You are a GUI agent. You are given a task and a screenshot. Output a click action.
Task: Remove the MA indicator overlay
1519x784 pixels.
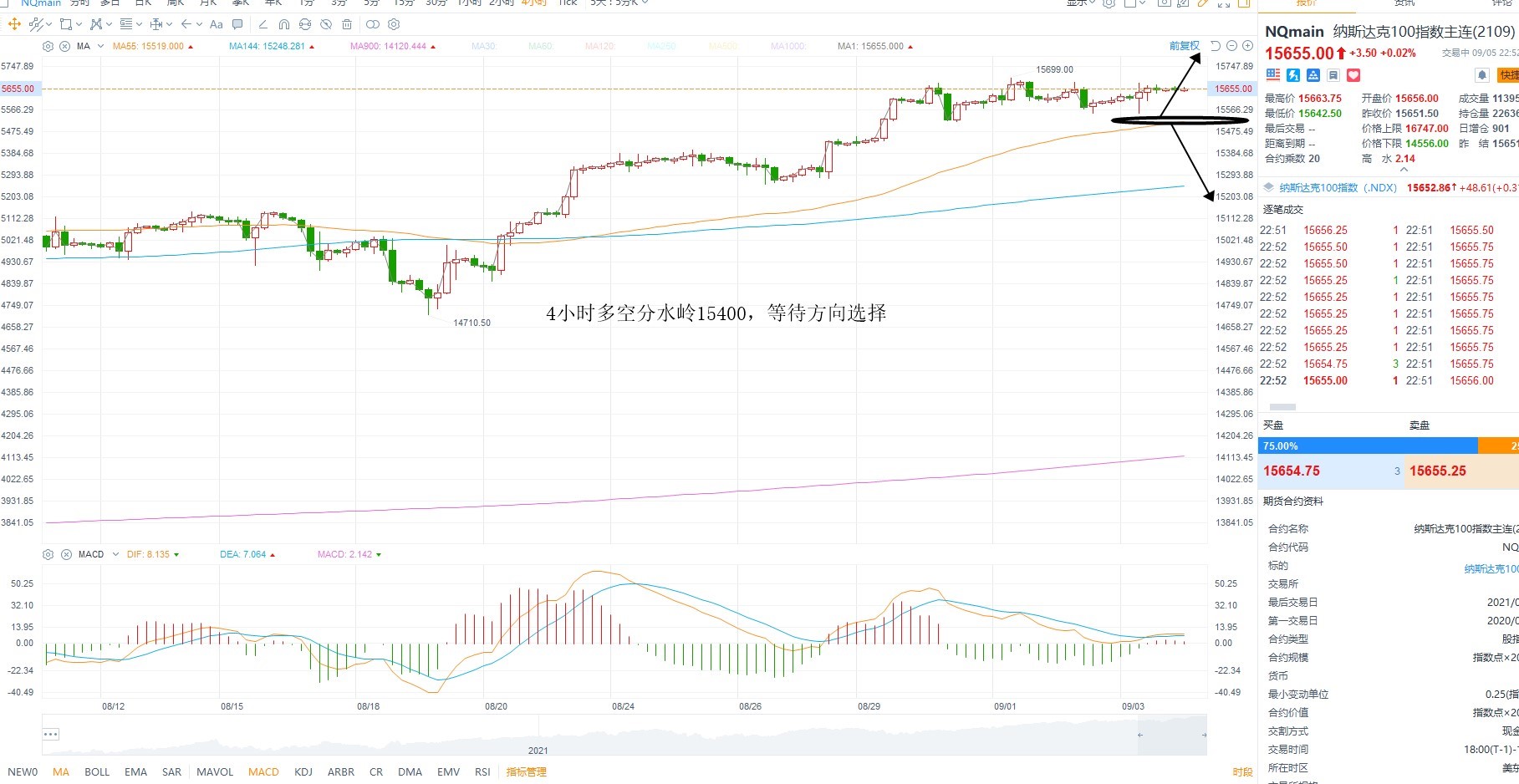point(64,46)
